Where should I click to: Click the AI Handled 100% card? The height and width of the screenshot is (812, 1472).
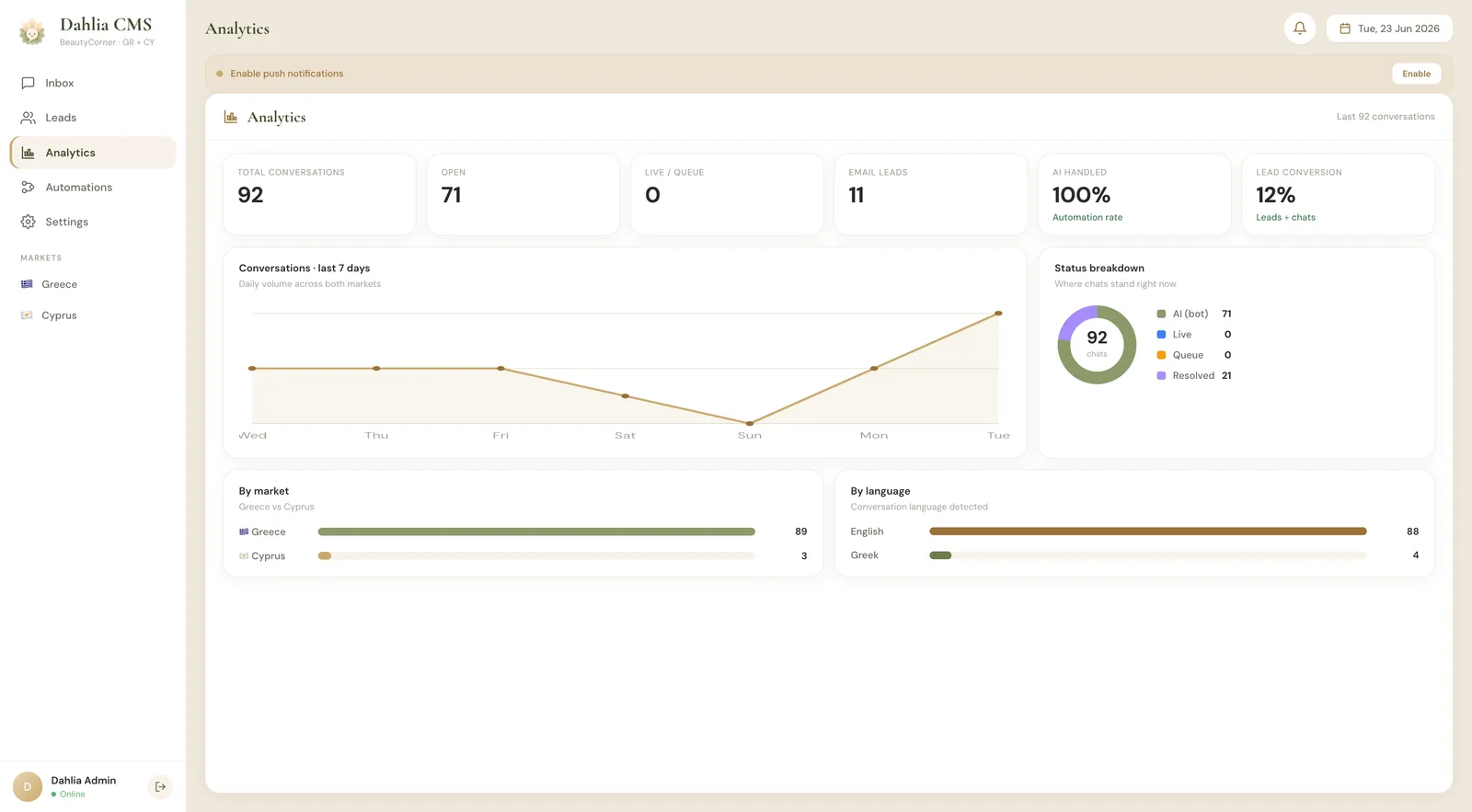[1134, 194]
